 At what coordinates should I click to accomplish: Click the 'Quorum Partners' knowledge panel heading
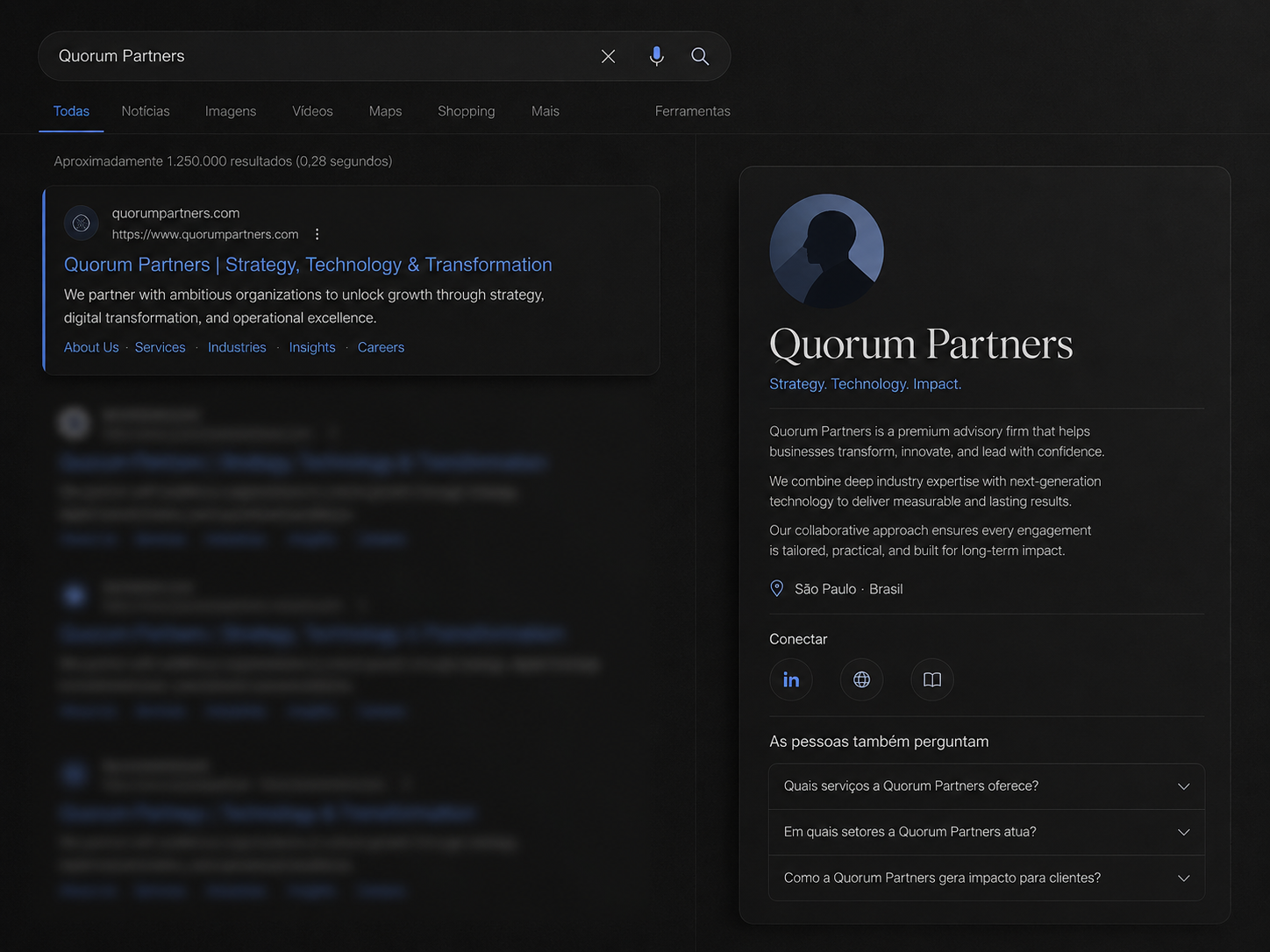coord(921,344)
